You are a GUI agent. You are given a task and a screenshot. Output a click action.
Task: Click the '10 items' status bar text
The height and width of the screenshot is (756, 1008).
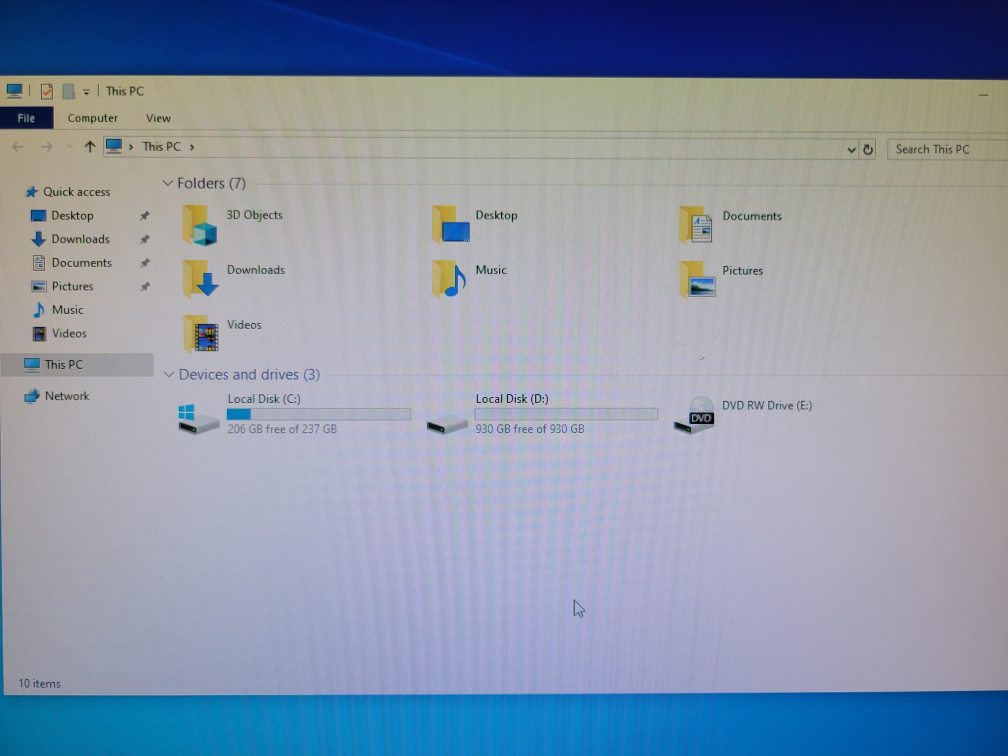pos(39,683)
